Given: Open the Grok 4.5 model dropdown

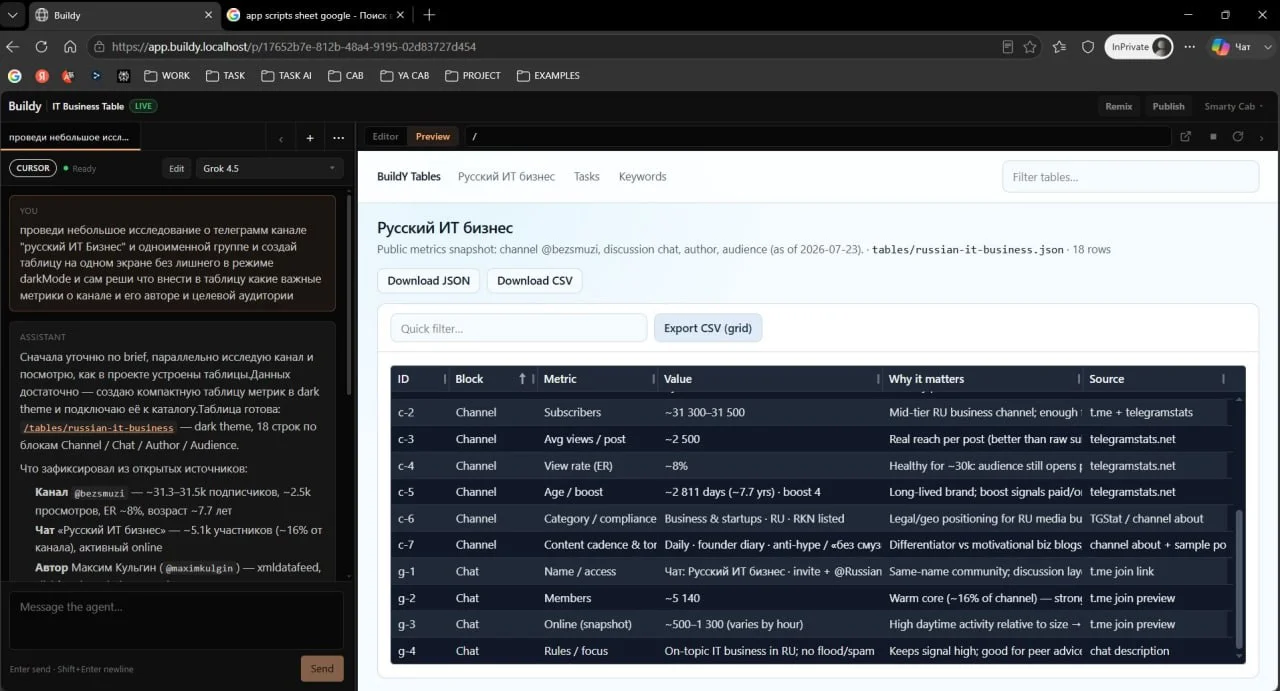Looking at the screenshot, I should (x=270, y=168).
